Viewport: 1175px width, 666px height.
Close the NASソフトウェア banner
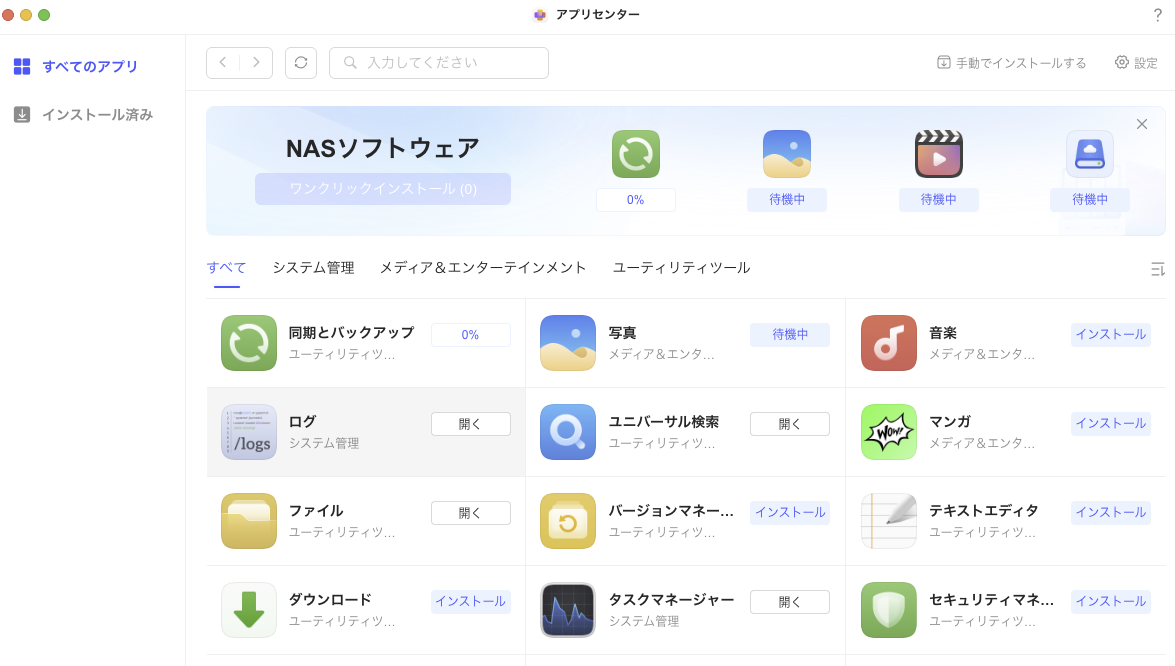[1142, 124]
